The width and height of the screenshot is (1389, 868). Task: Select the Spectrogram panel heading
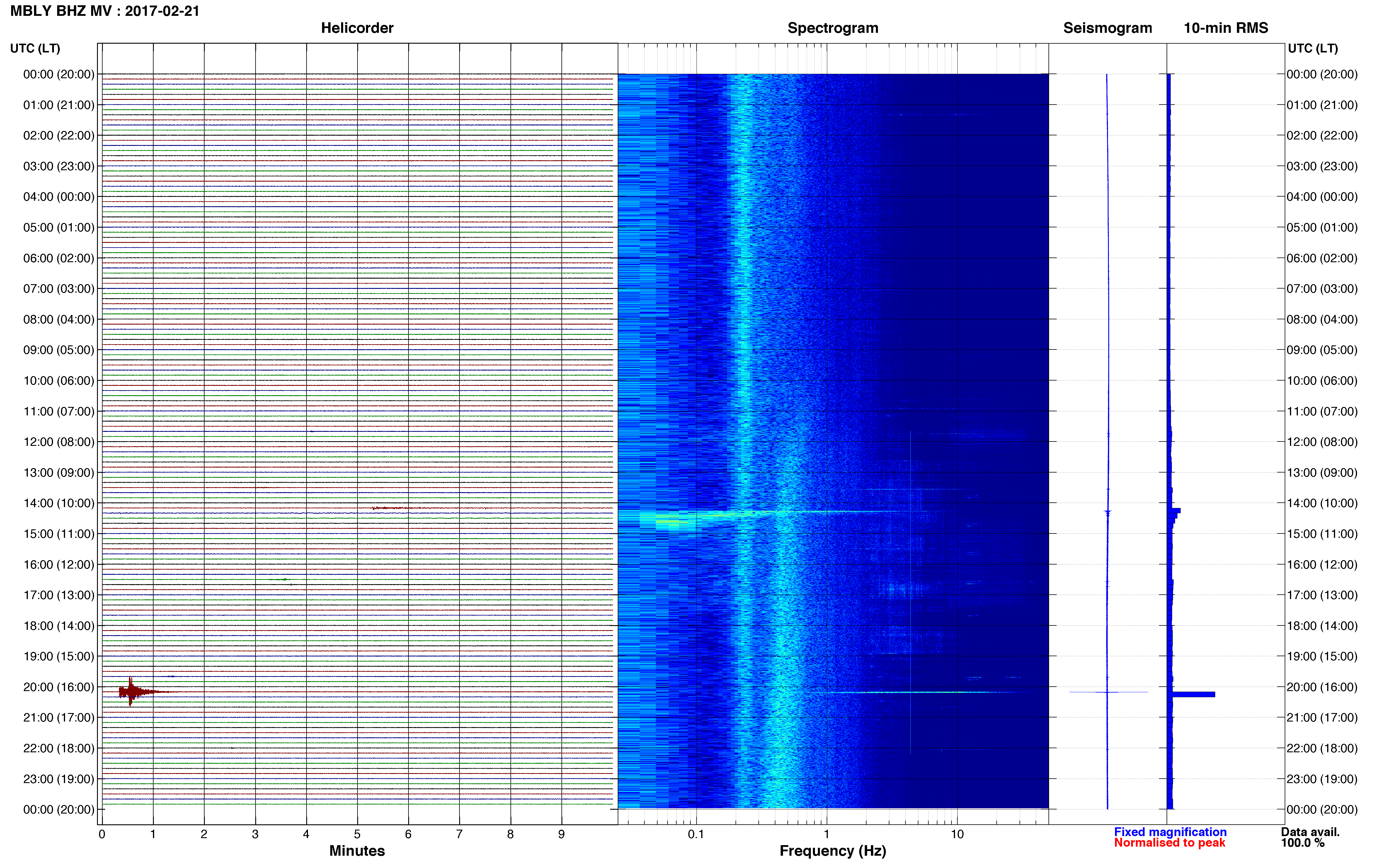pos(833,28)
